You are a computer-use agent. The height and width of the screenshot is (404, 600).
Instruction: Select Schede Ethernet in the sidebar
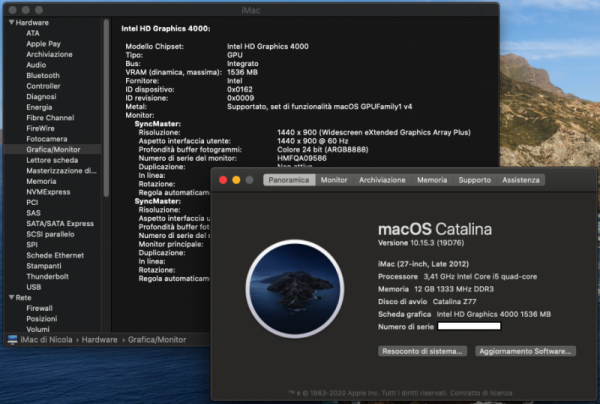coord(55,255)
